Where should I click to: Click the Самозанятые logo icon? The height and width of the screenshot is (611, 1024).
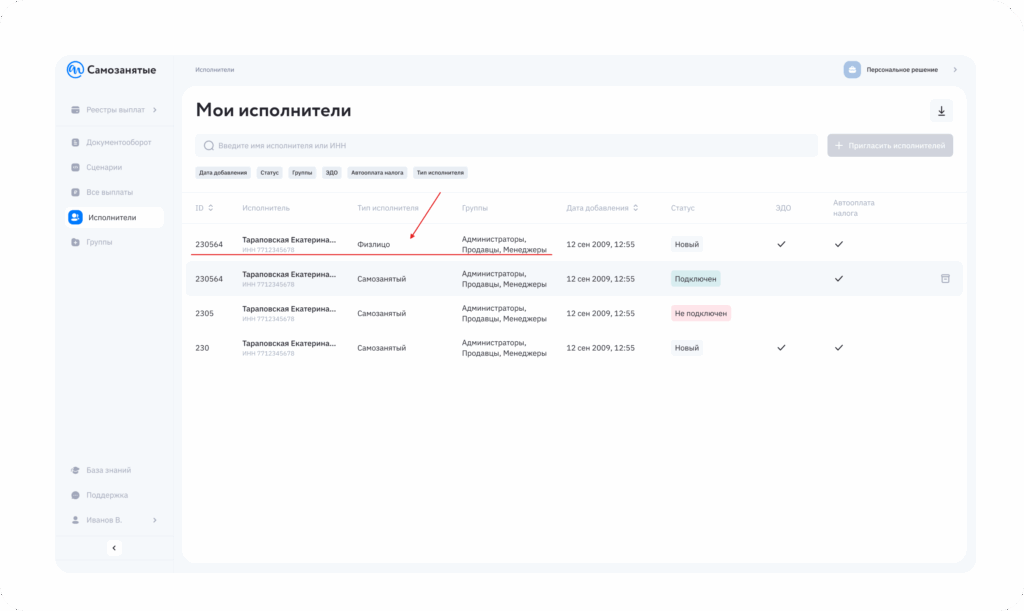(75, 70)
